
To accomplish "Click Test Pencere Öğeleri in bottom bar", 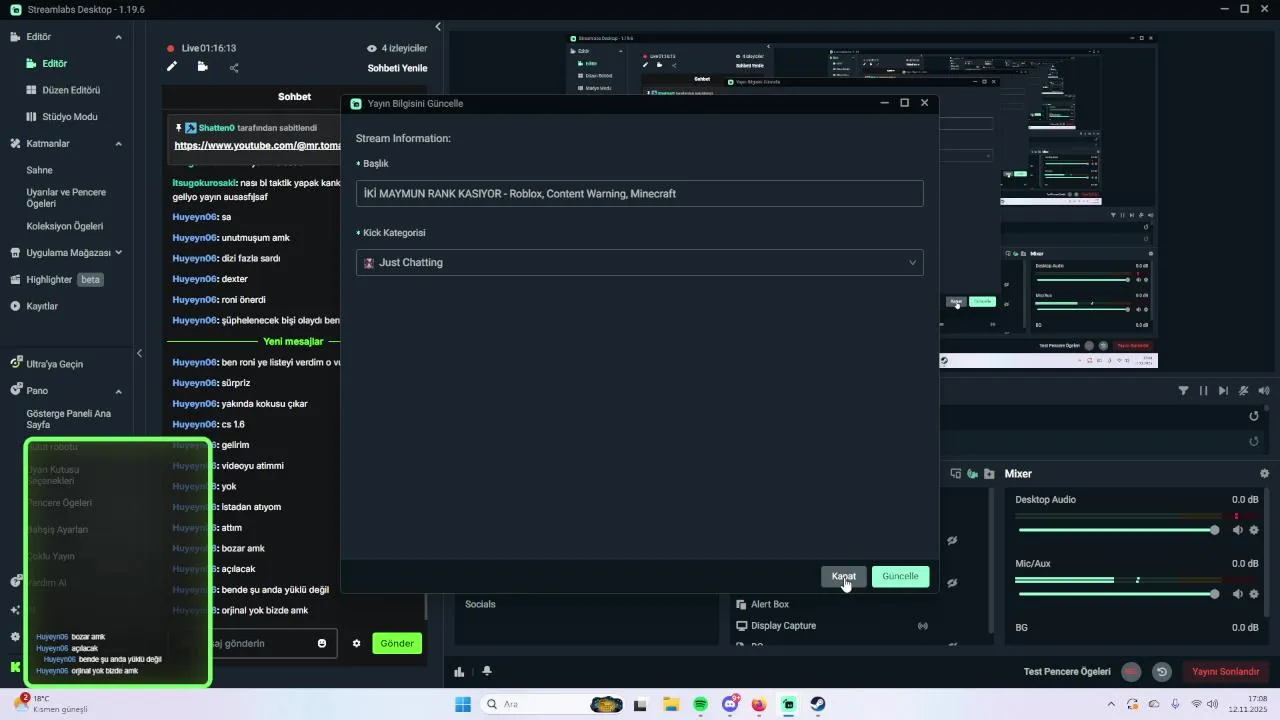I will (1067, 672).
